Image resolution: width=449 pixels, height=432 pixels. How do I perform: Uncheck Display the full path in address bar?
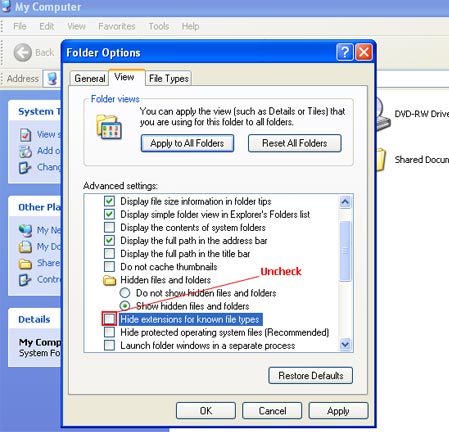pos(109,240)
